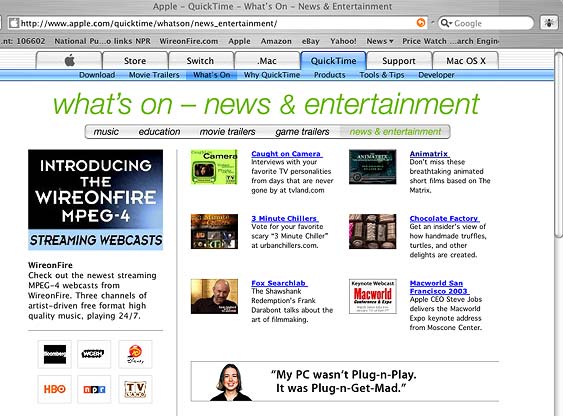The width and height of the screenshot is (563, 416).
Task: Switch to the Support tab
Action: 399,61
